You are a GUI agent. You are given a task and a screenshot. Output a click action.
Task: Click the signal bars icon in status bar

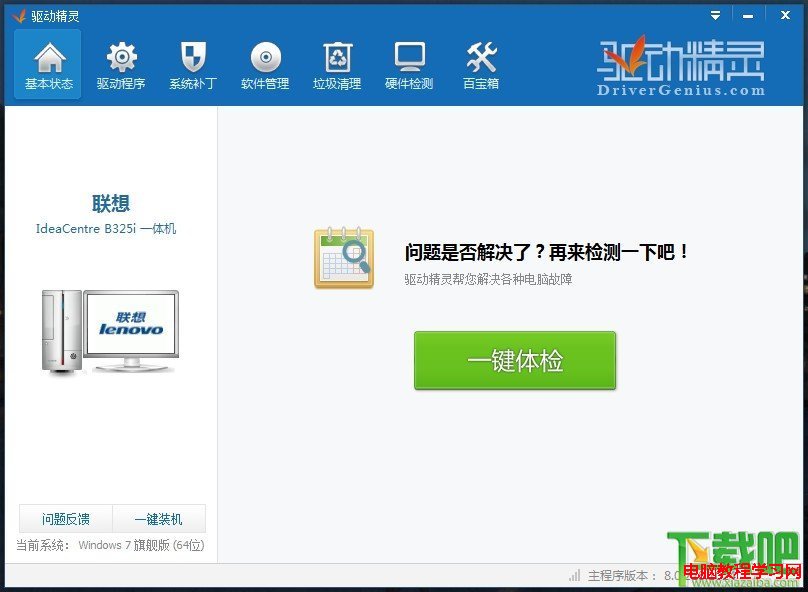tap(575, 575)
